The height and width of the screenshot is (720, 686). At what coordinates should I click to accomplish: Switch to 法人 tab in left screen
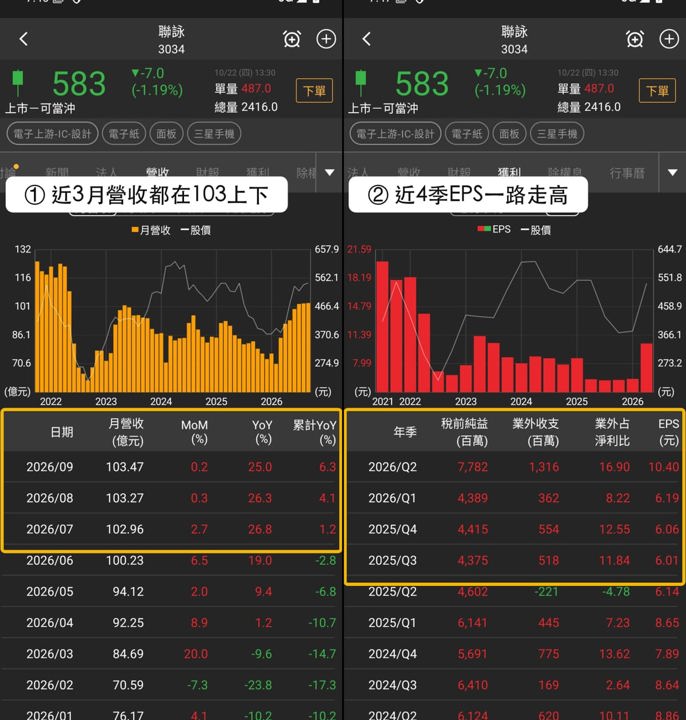107,173
